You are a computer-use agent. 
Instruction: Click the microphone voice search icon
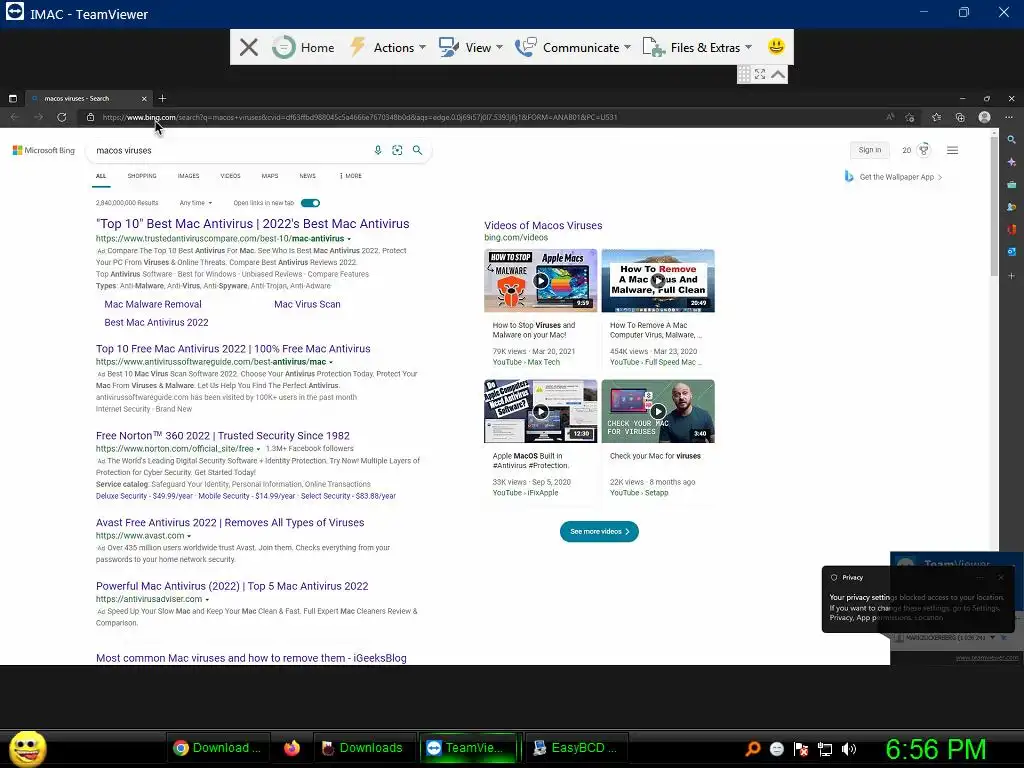point(377,150)
